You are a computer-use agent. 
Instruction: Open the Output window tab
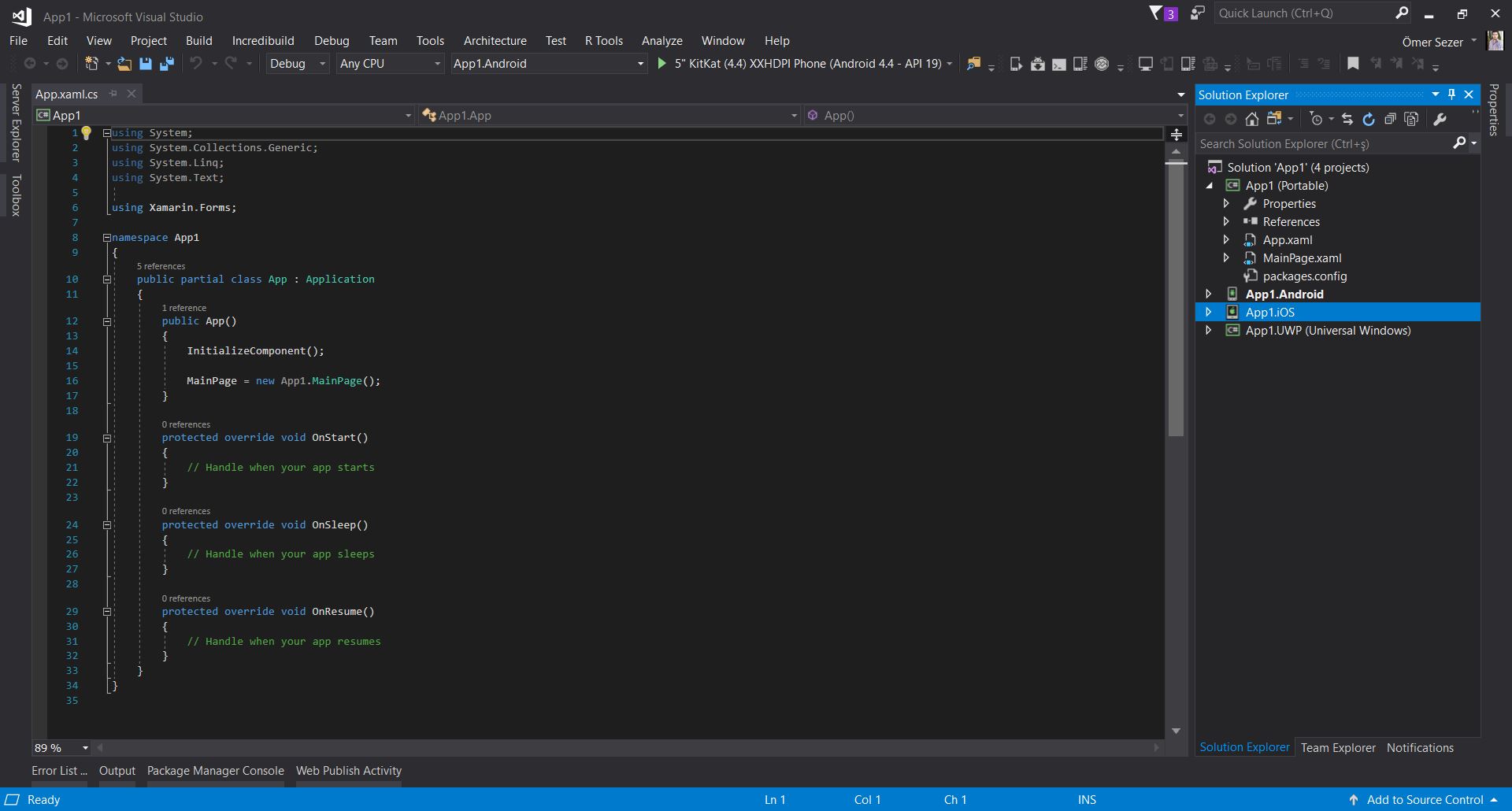click(x=117, y=770)
